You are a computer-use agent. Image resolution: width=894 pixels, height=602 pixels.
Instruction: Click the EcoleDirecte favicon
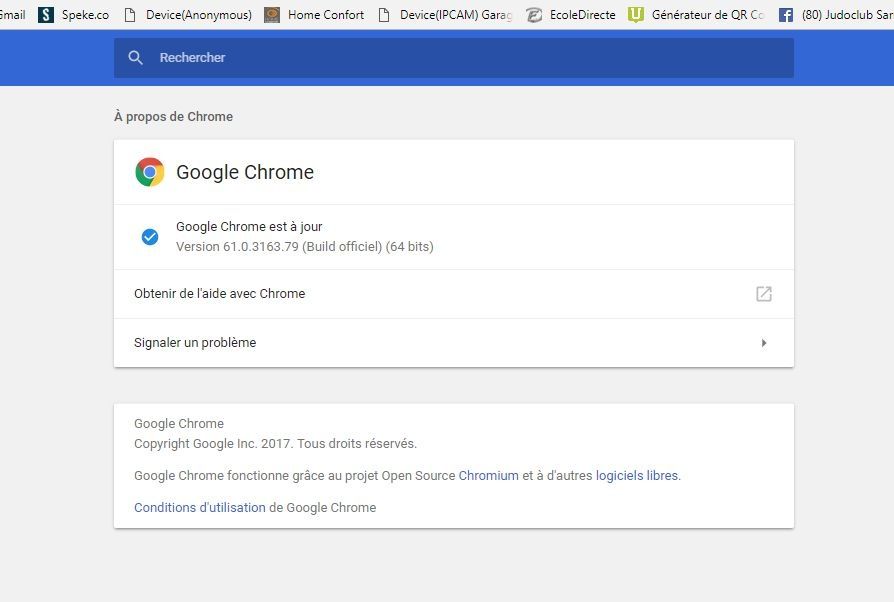(534, 15)
